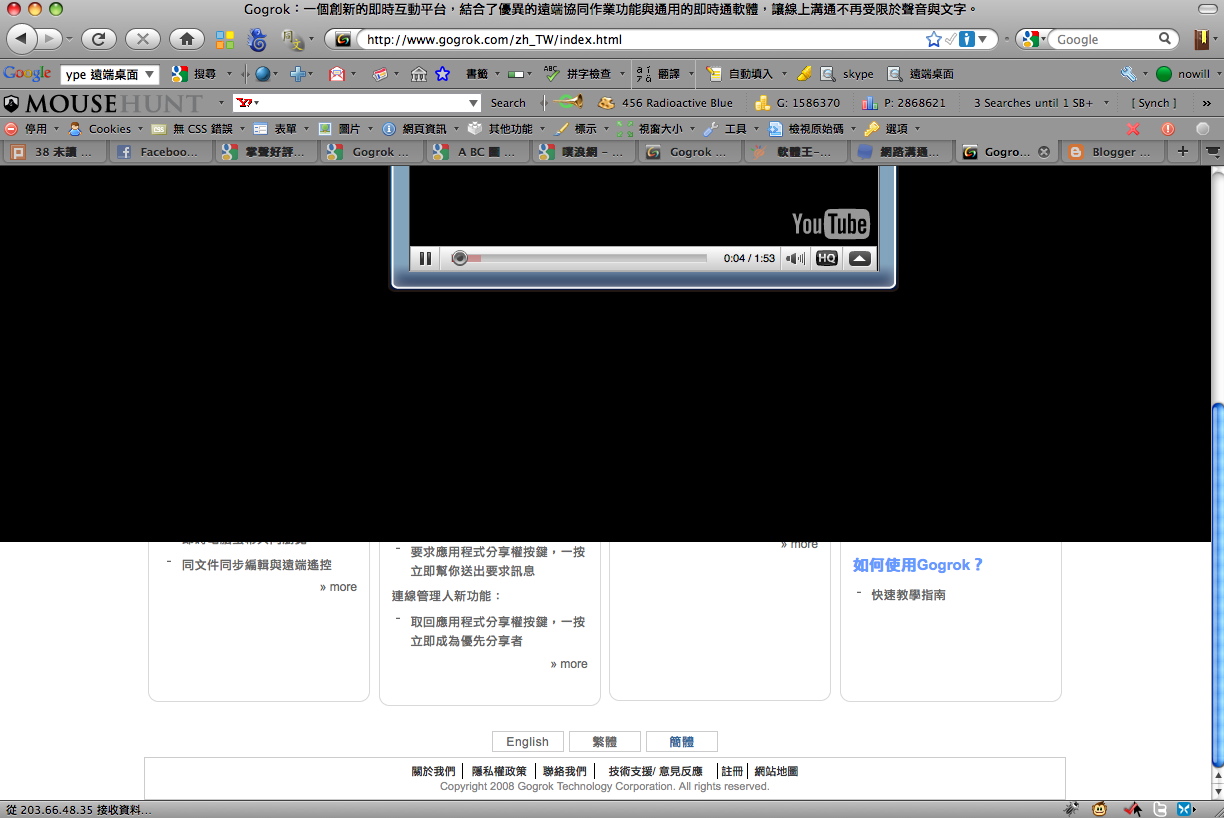This screenshot has height=818, width=1224.
Task: Click the colorful squares toolbar icon
Action: [x=225, y=39]
